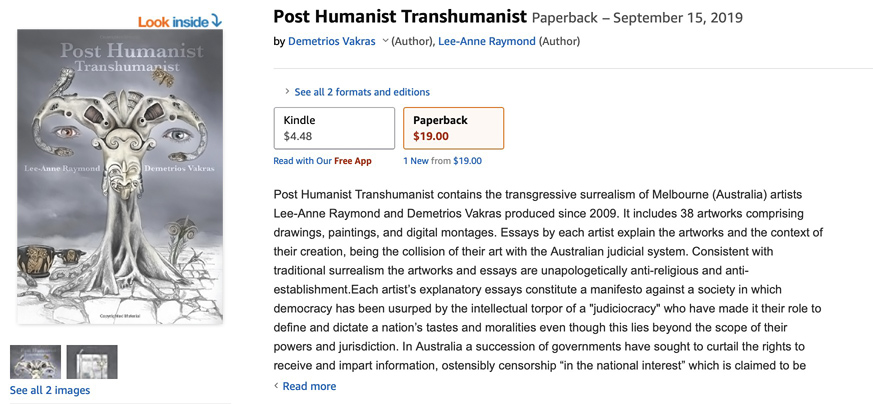This screenshot has width=873, height=404.
Task: Click the Paperback – September 15, 2019 subtitle
Action: tap(637, 18)
